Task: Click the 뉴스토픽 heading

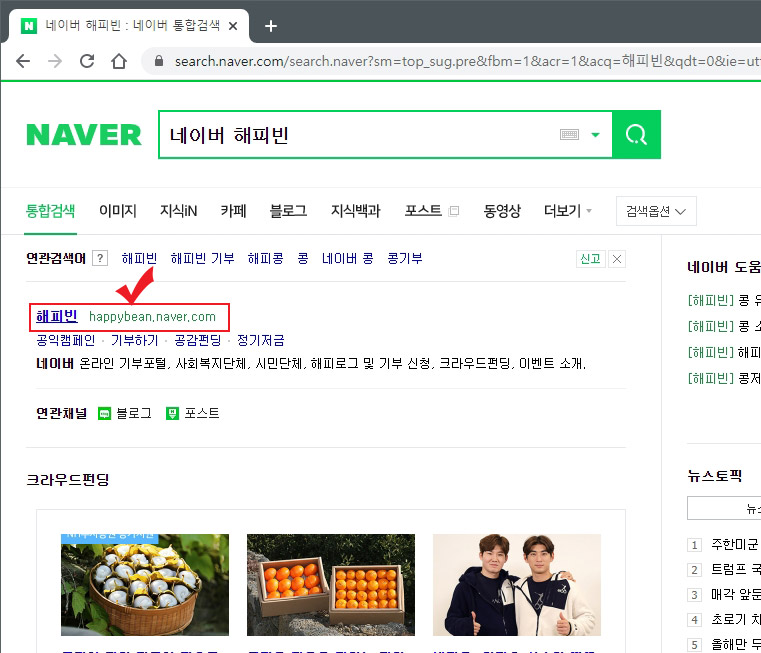Action: coord(714,476)
